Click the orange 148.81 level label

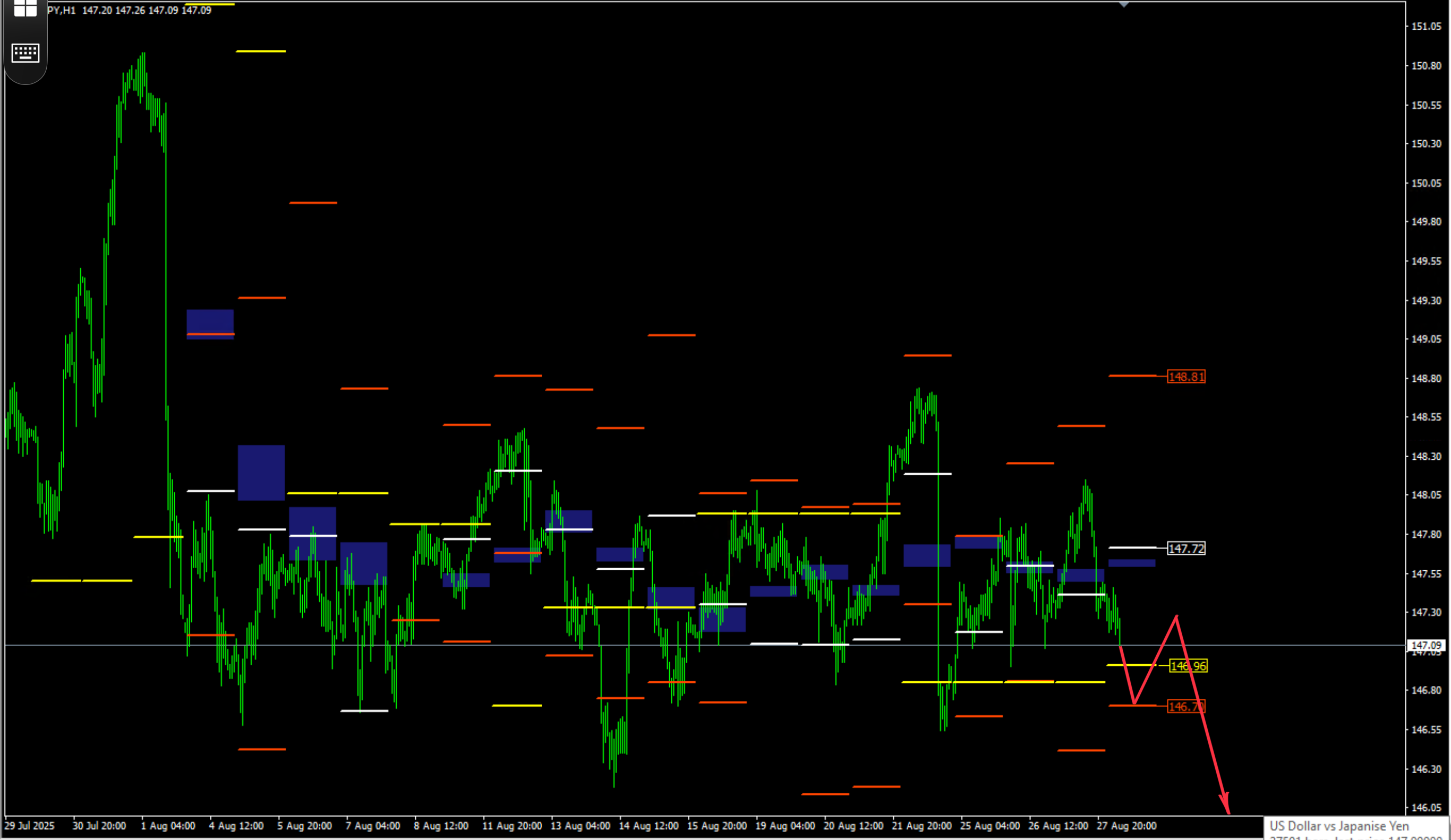point(1186,376)
